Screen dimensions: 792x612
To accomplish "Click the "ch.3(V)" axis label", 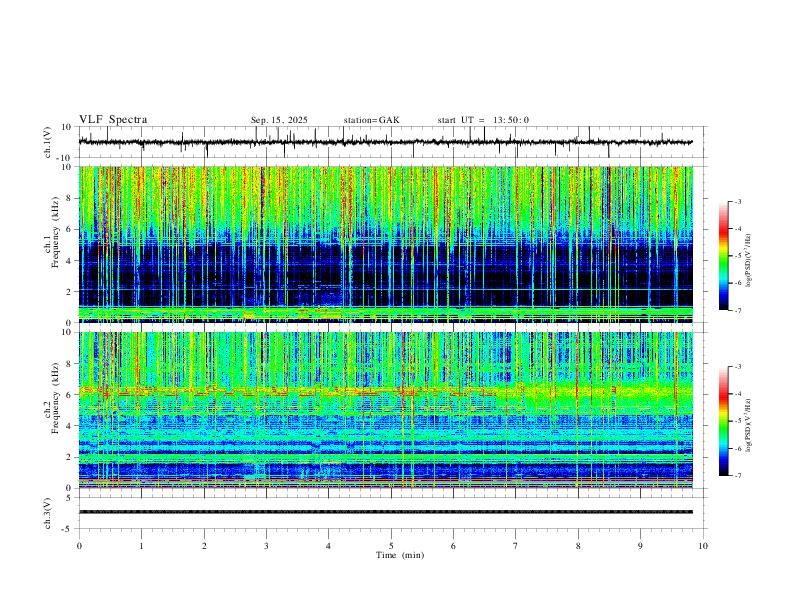I will point(48,513).
